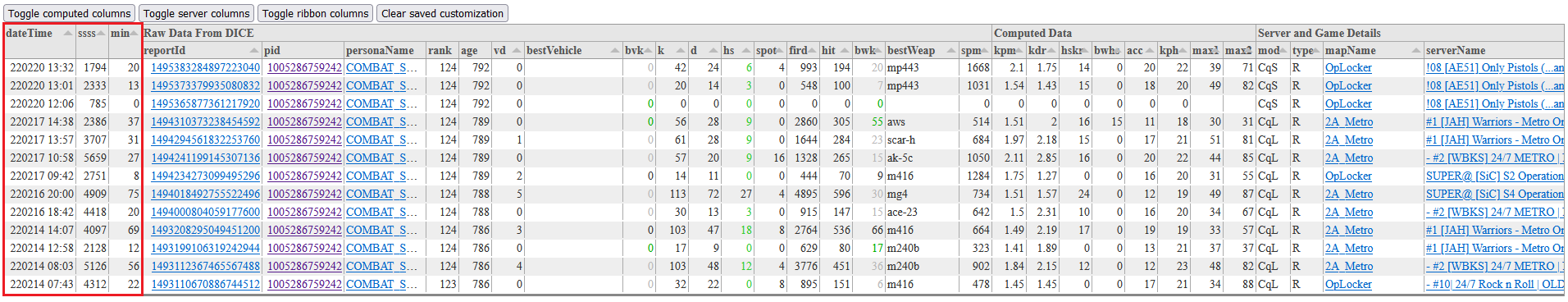The image size is (1568, 302).
Task: Open the COMBAT_S persona link in second row
Action: pos(381,85)
